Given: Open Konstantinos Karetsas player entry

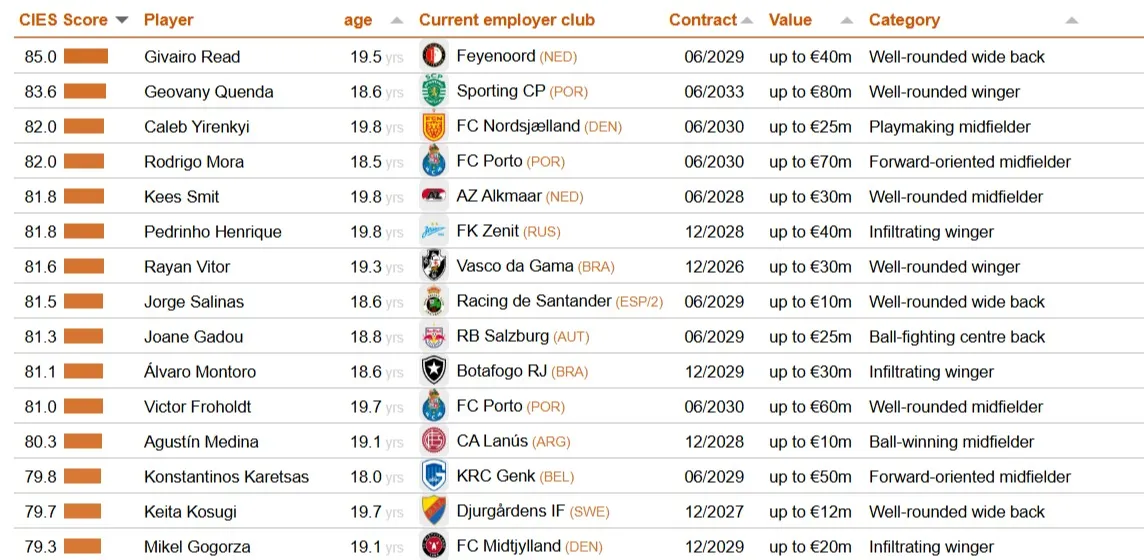Looking at the screenshot, I should [x=226, y=477].
